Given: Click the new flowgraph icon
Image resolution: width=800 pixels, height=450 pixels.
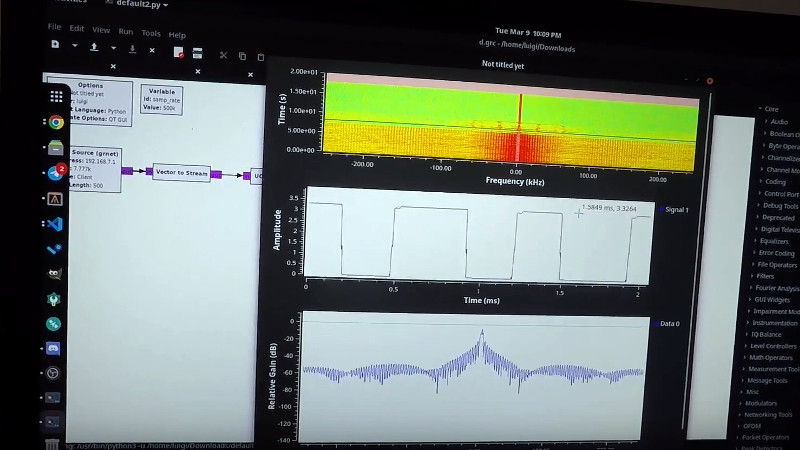Looking at the screenshot, I should 54,46.
